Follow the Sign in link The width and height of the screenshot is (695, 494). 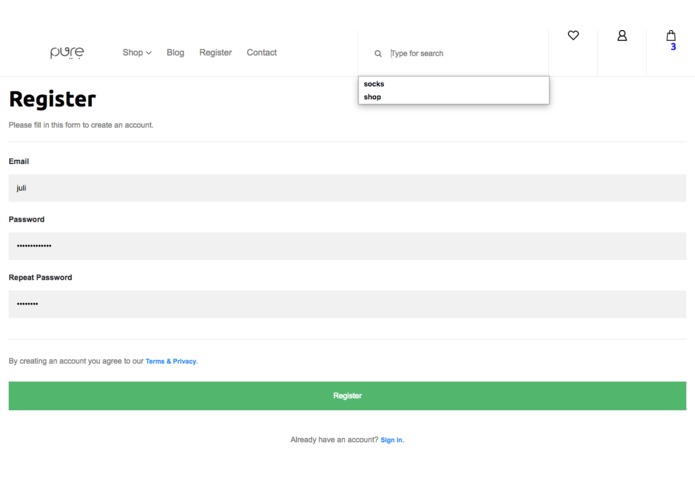click(x=391, y=440)
